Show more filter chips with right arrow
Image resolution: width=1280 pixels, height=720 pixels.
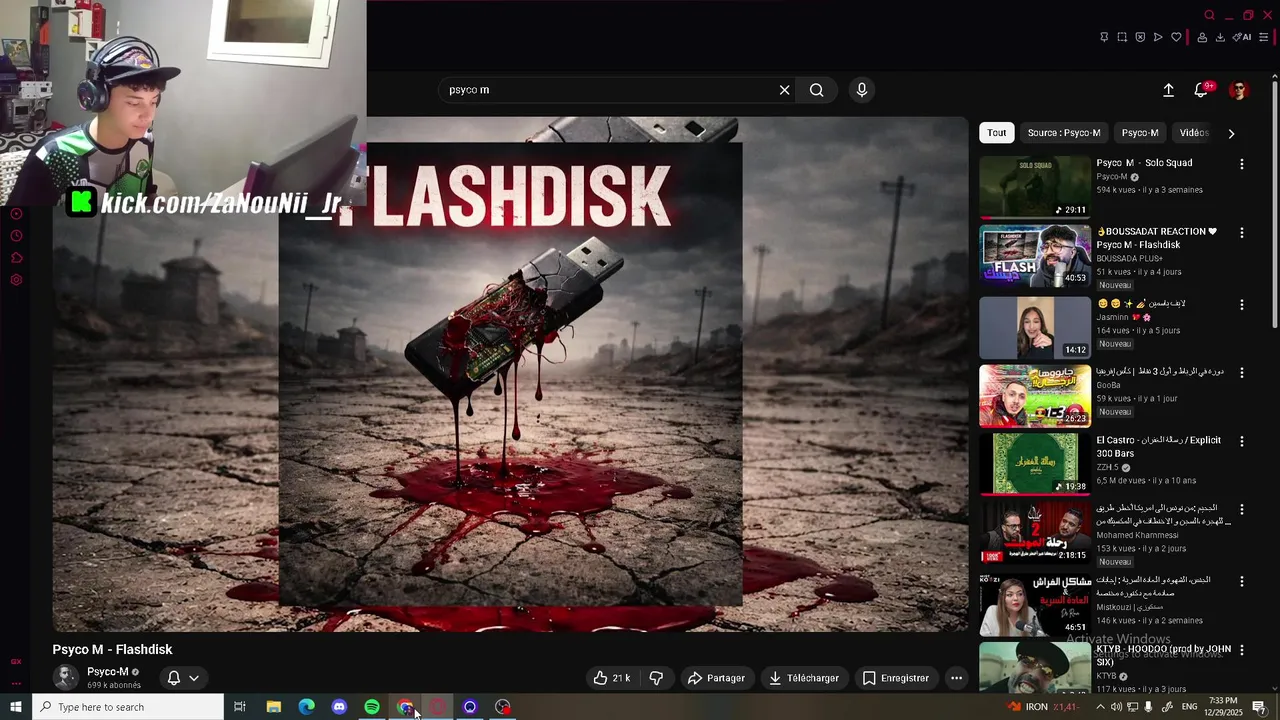[x=1231, y=133]
